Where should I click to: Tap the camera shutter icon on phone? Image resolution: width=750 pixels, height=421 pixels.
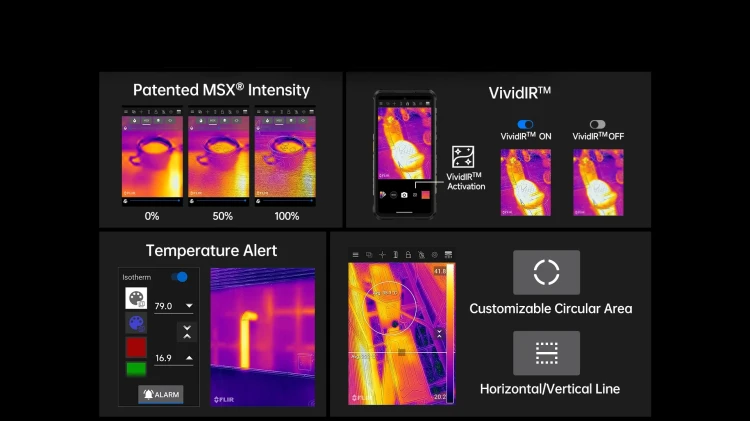tap(404, 195)
